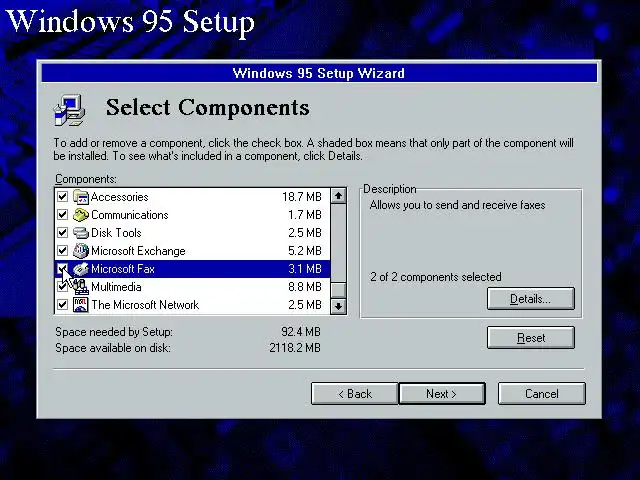This screenshot has height=480, width=640.
Task: Click the components list scroll up arrow
Action: coord(338,196)
